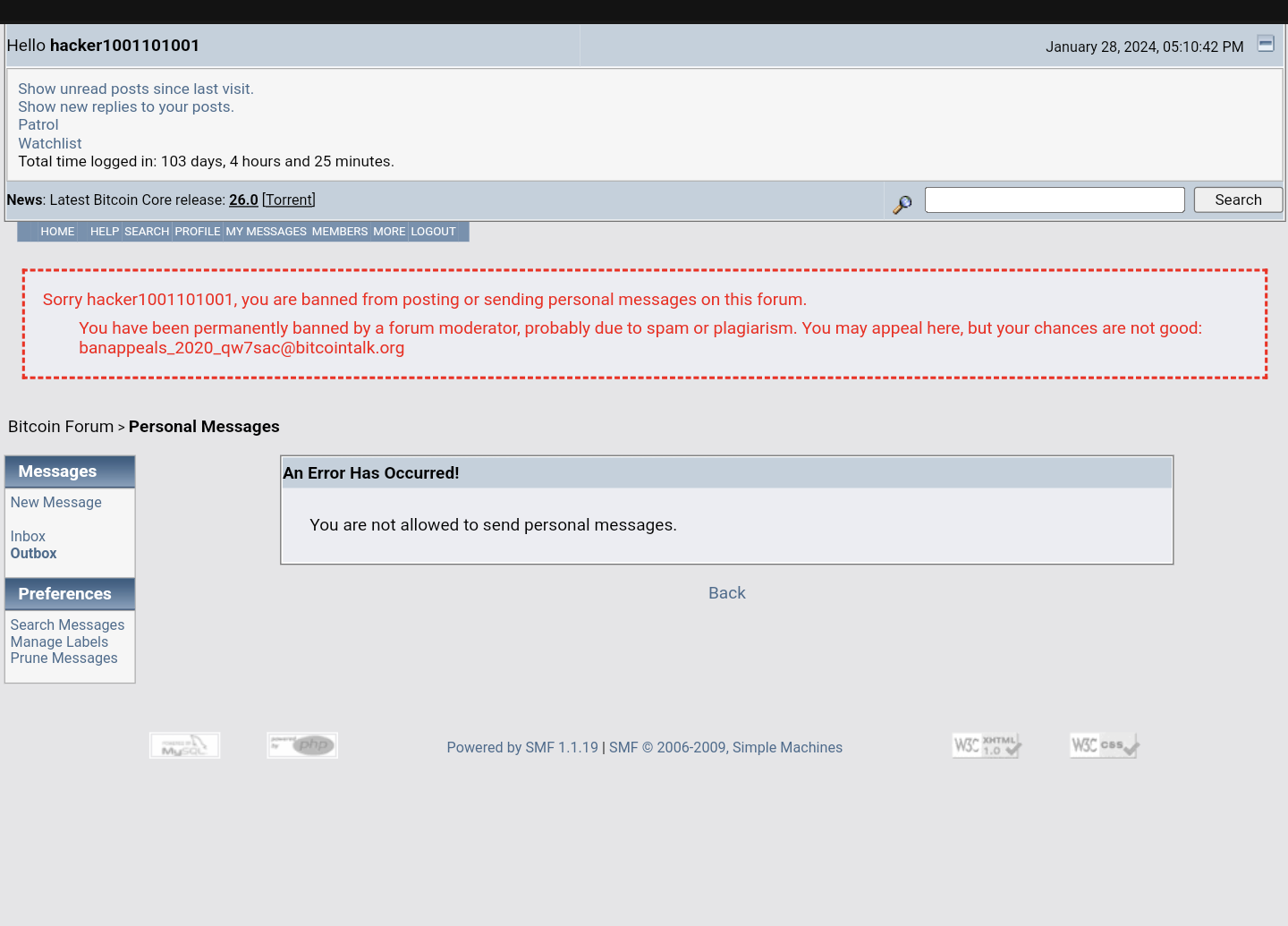
Task: Open the Outbox folder
Action: click(33, 554)
